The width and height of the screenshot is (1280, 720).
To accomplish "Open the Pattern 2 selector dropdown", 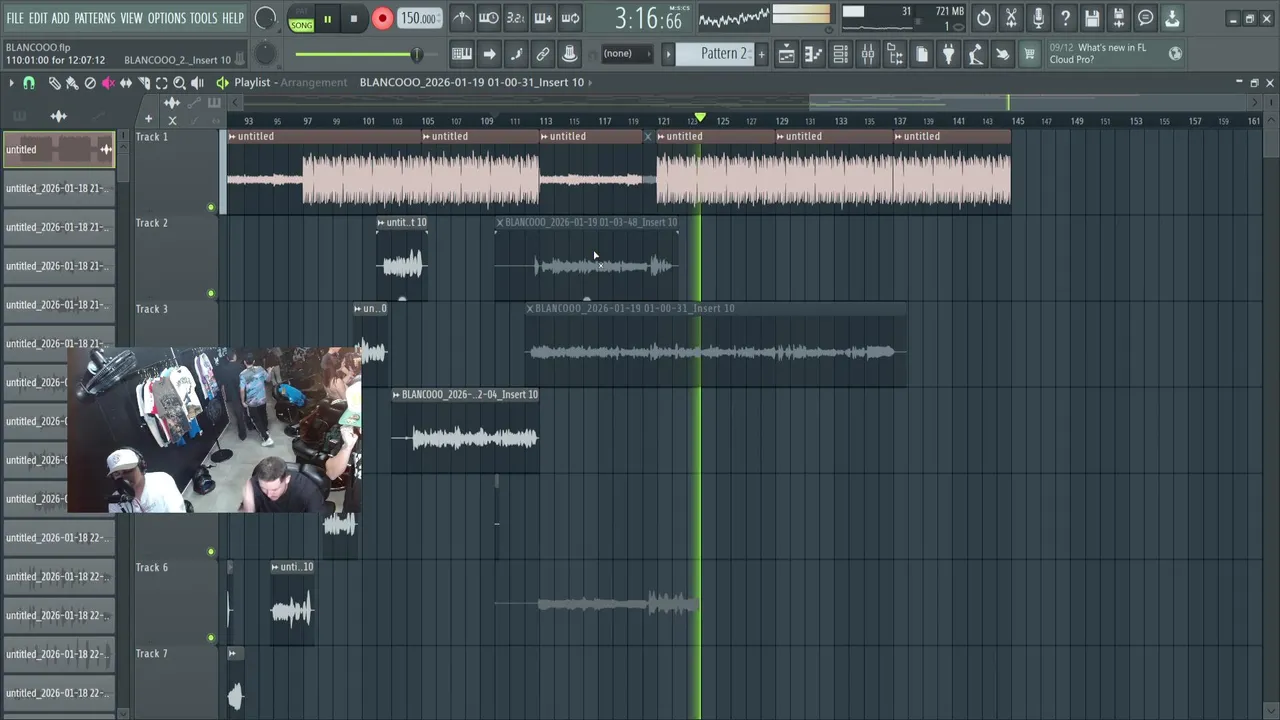I will pyautogui.click(x=716, y=54).
